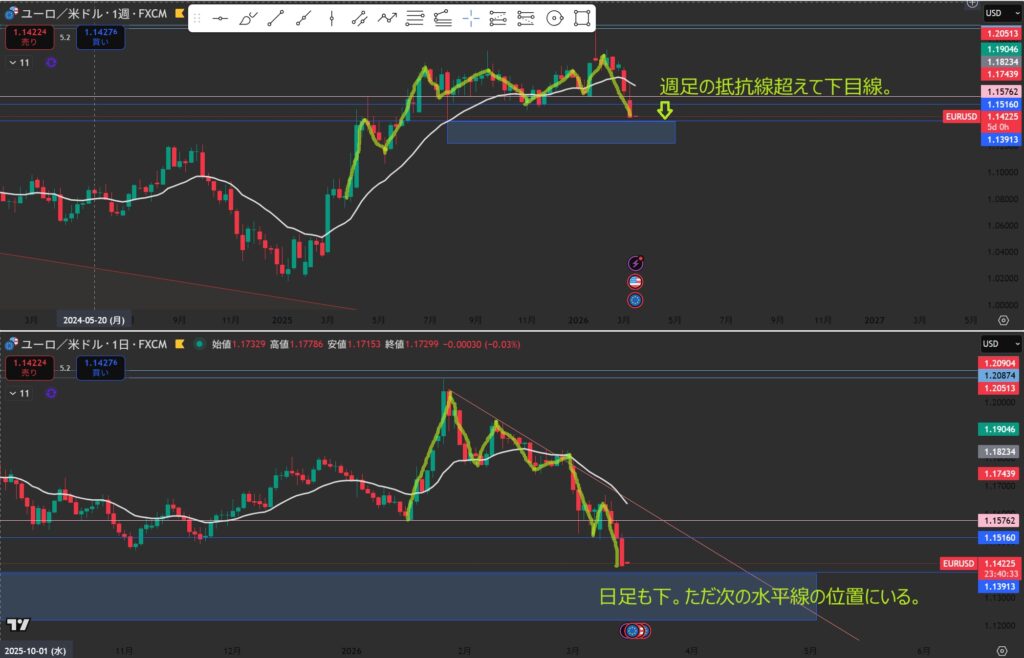Screen dimensions: 1024x658
Task: Open USD currency dropdown on weekly chart
Action: click(x=996, y=13)
